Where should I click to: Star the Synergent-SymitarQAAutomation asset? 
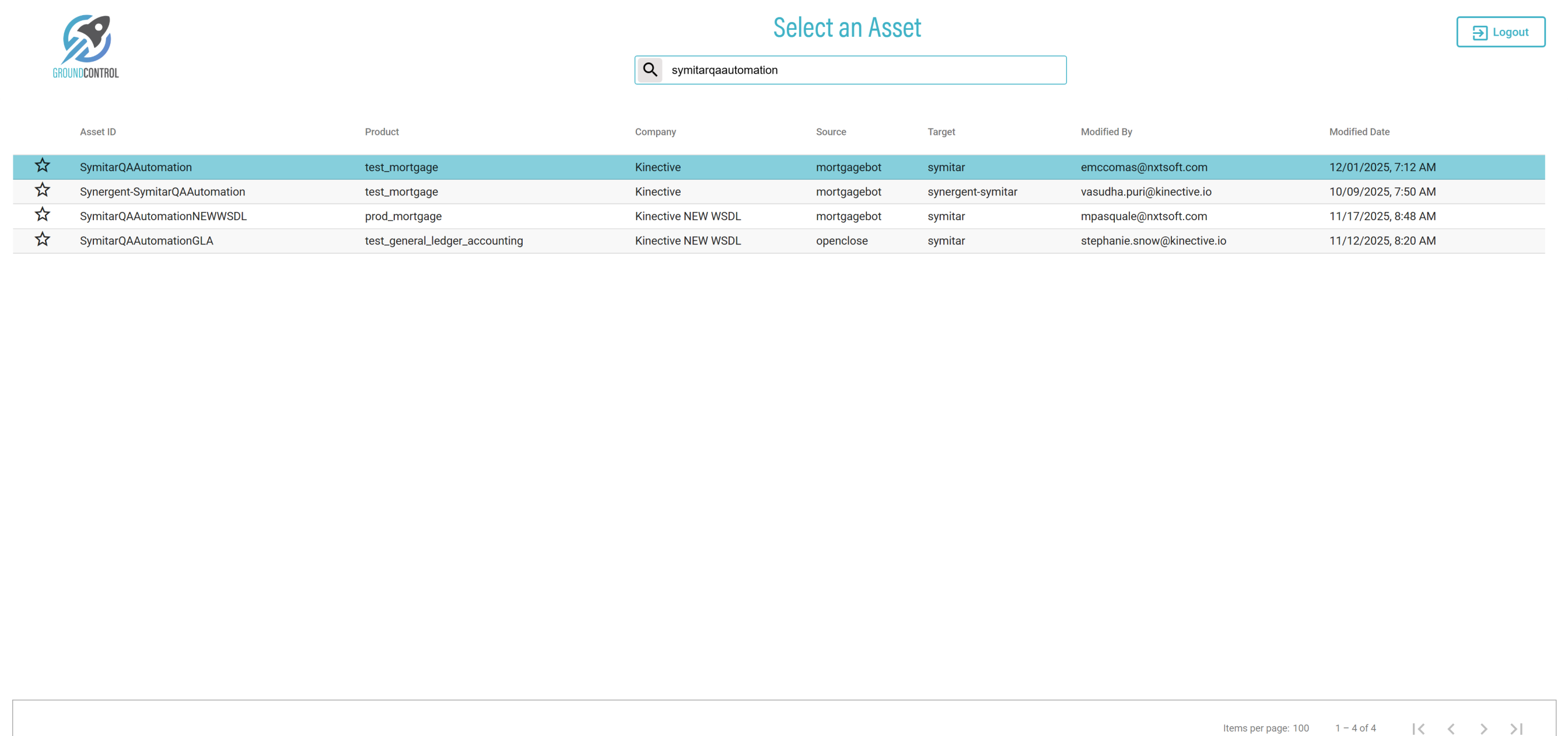tap(42, 190)
